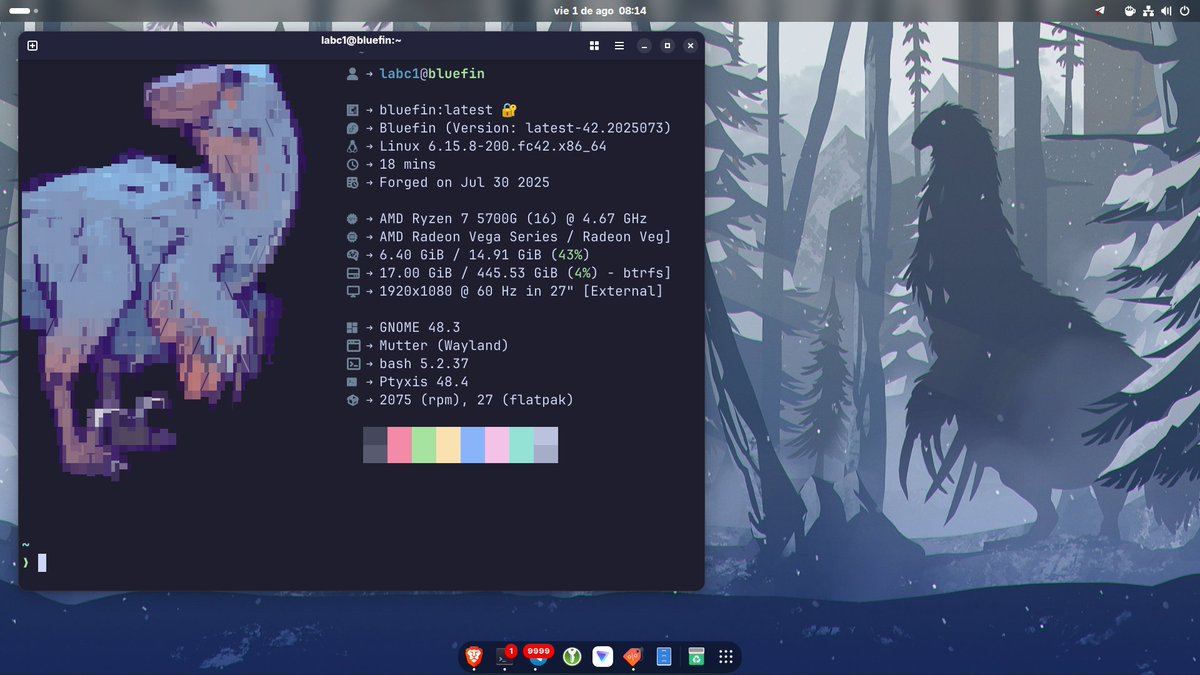The height and width of the screenshot is (675, 1200).
Task: Open the terminal dock icon with badge 1
Action: coord(505,656)
